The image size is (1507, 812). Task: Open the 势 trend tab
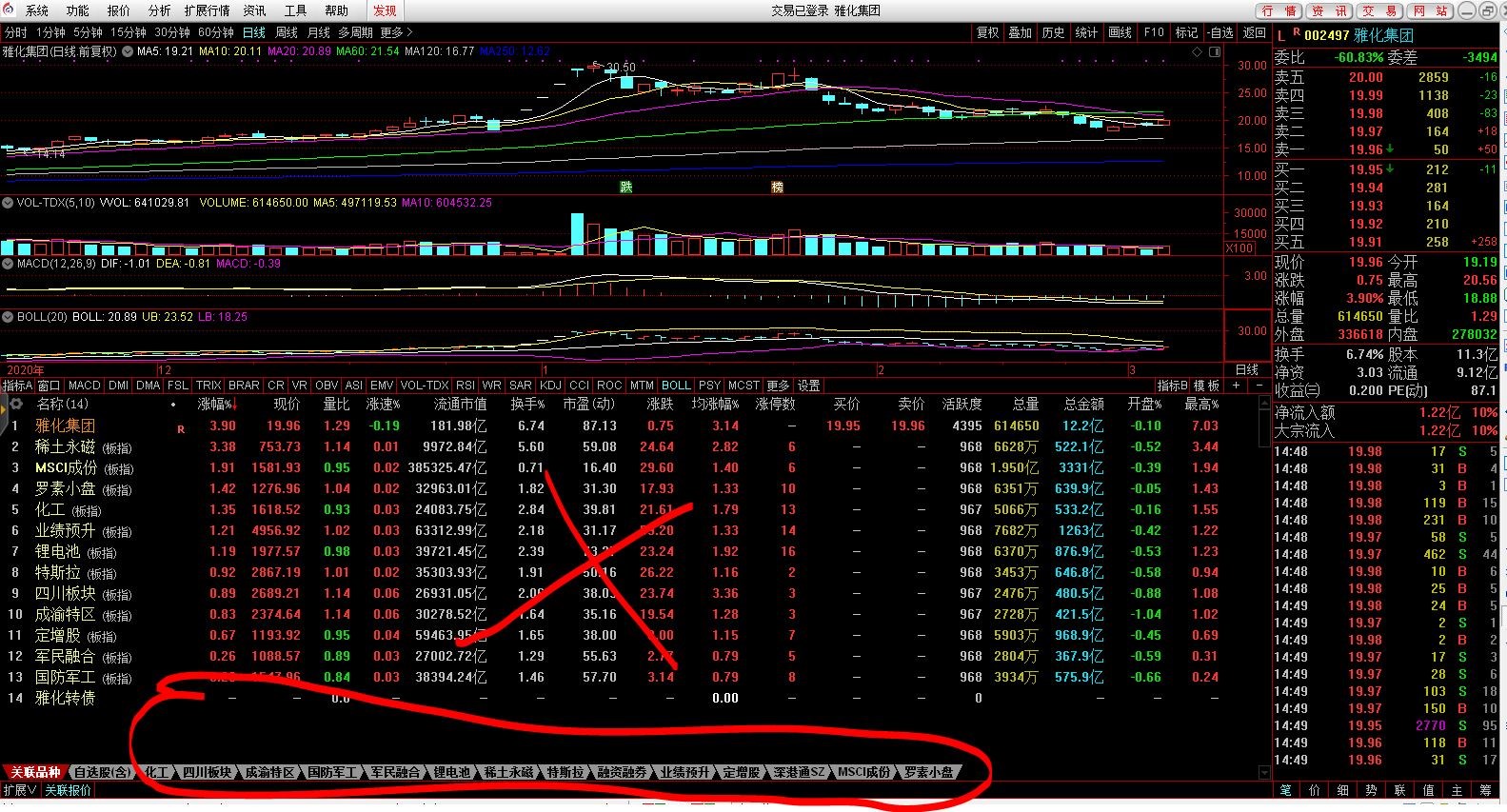(1371, 790)
